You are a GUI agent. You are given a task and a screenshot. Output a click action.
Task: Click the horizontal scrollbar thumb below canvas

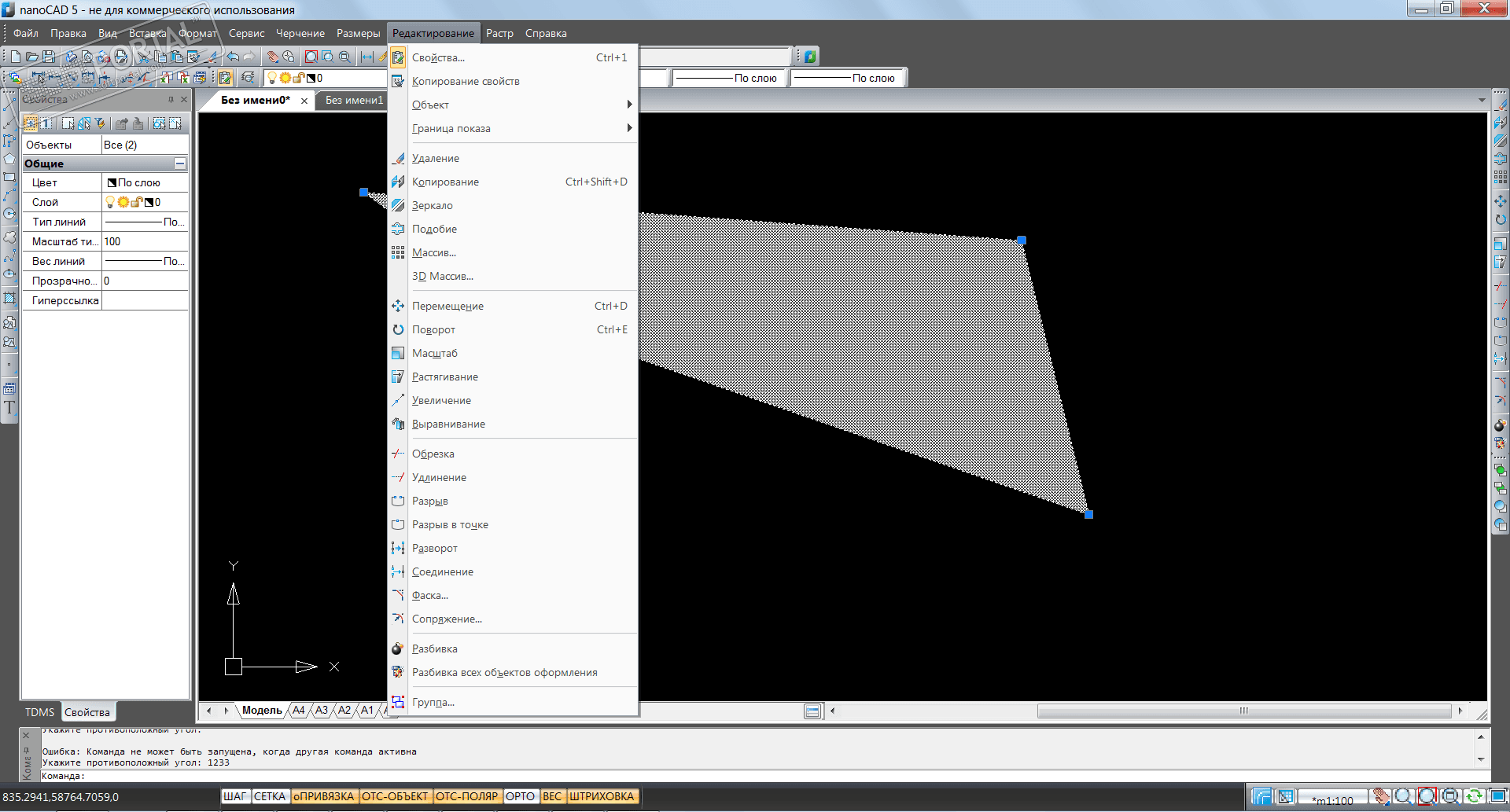click(x=1243, y=711)
